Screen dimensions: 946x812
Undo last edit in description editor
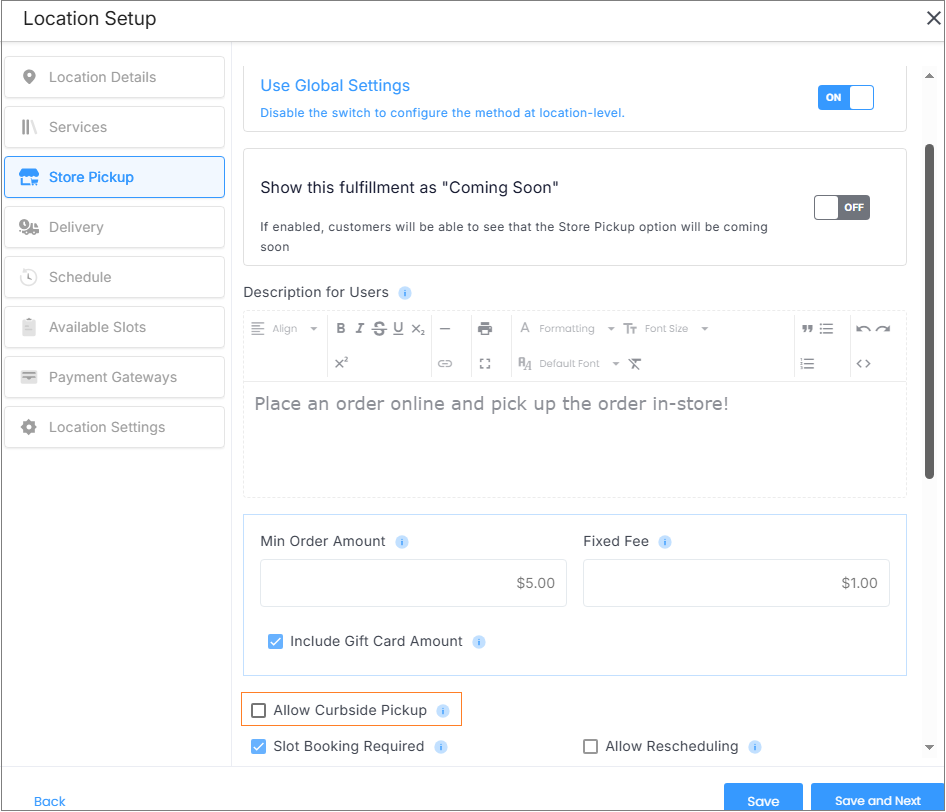863,329
